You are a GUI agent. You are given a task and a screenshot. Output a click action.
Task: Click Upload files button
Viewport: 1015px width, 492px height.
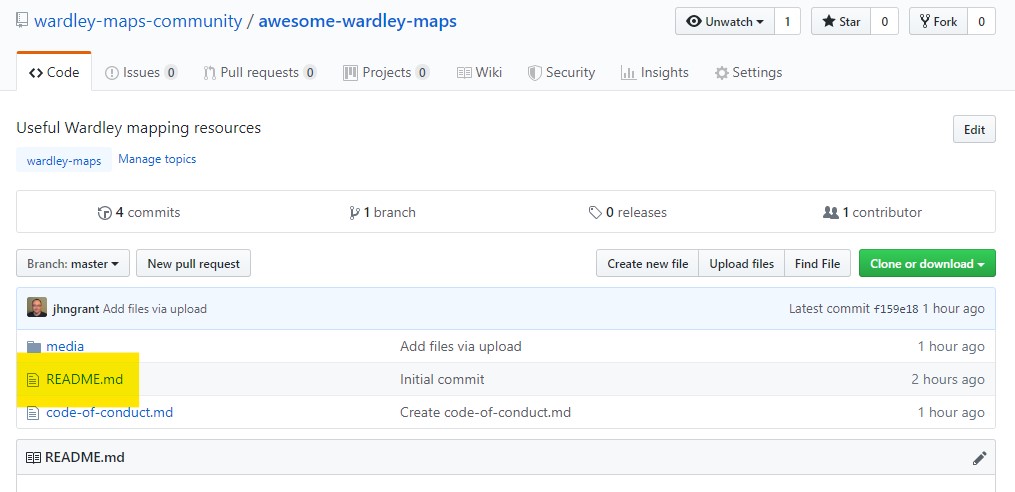tap(742, 263)
